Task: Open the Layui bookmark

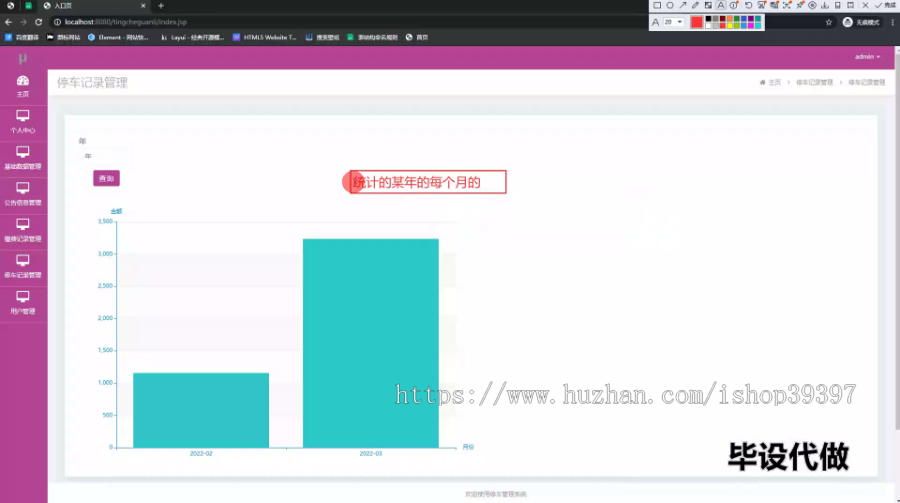Action: tap(192, 37)
